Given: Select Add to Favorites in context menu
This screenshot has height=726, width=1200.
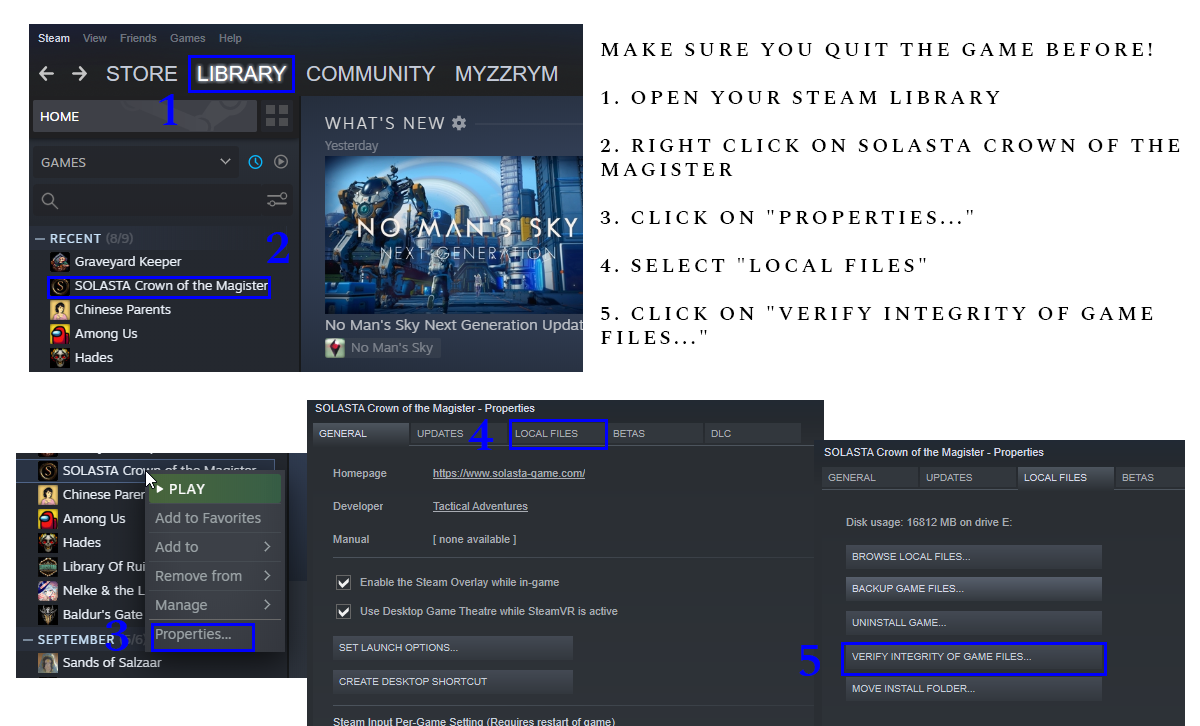Looking at the screenshot, I should (x=208, y=518).
